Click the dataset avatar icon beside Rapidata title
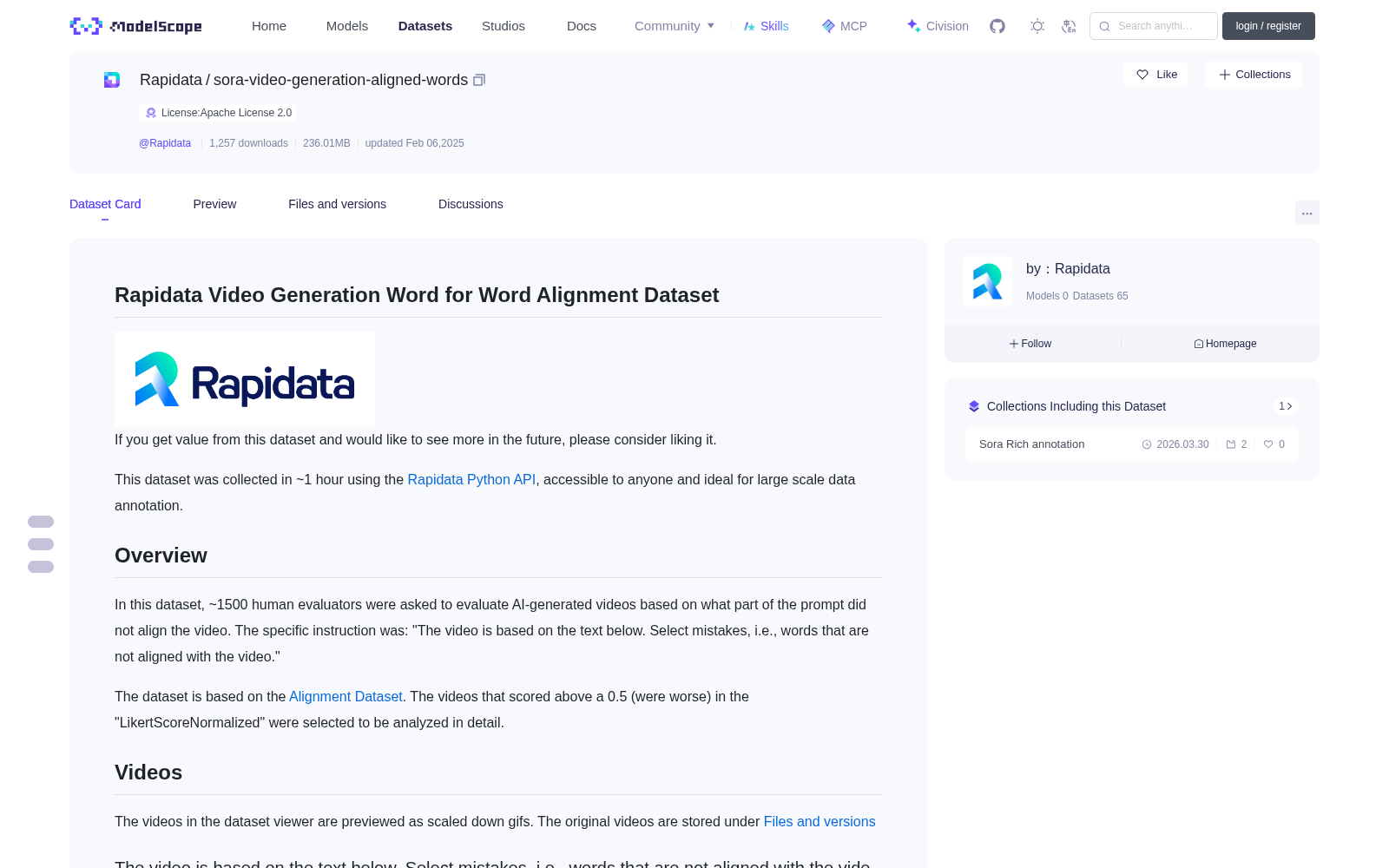The width and height of the screenshot is (1389, 868). coord(112,80)
